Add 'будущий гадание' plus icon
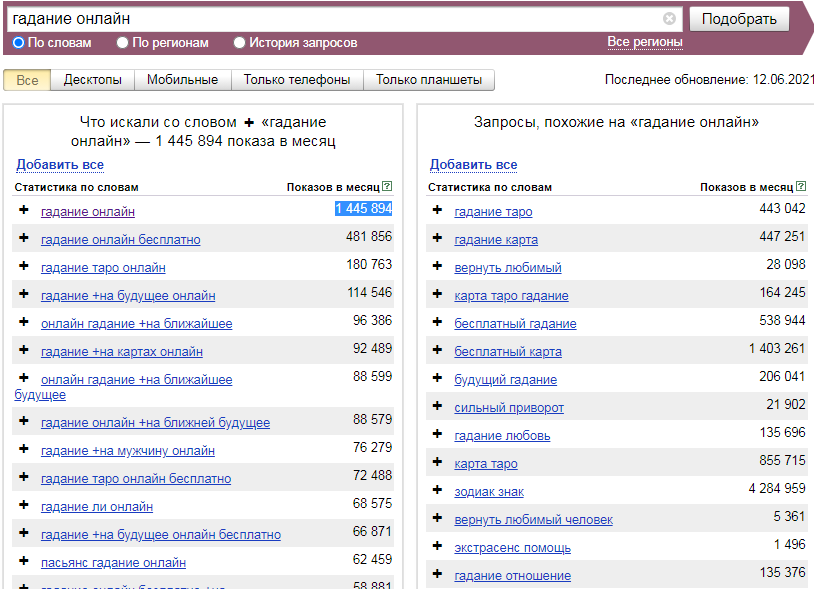The height and width of the screenshot is (589, 814). [x=437, y=378]
